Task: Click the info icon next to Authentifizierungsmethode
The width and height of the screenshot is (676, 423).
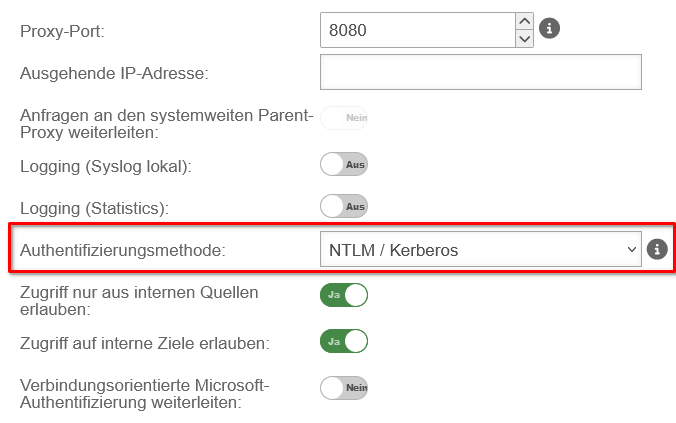Action: pyautogui.click(x=657, y=249)
